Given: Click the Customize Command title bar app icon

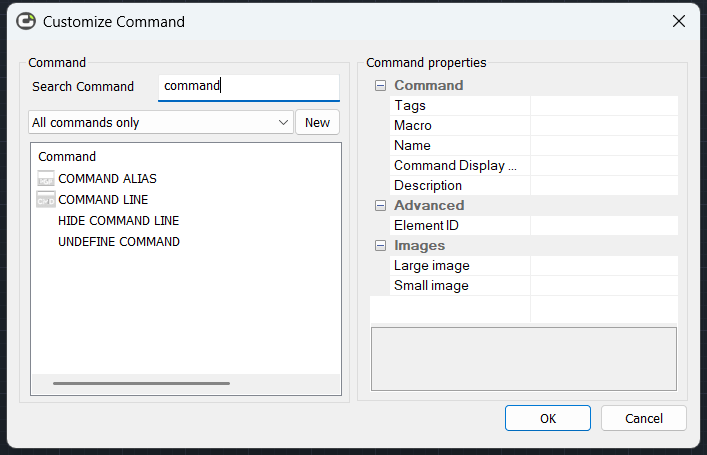Looking at the screenshot, I should [26, 21].
